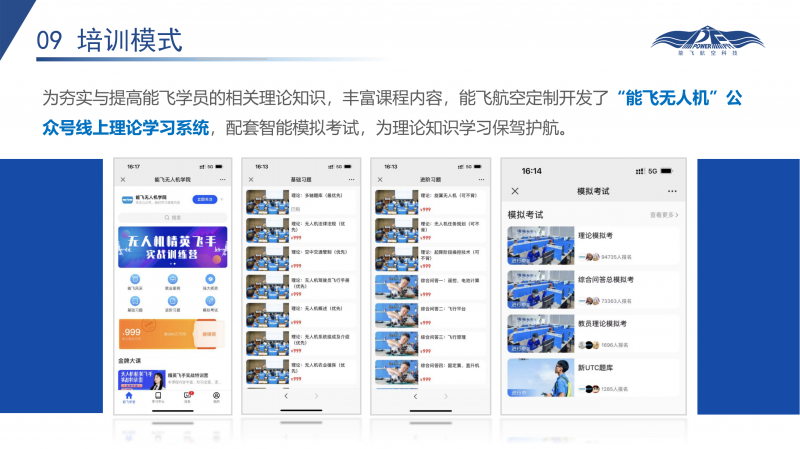Go back using arrow on 基础习题 page
The height and width of the screenshot is (449, 800).
click(x=286, y=396)
